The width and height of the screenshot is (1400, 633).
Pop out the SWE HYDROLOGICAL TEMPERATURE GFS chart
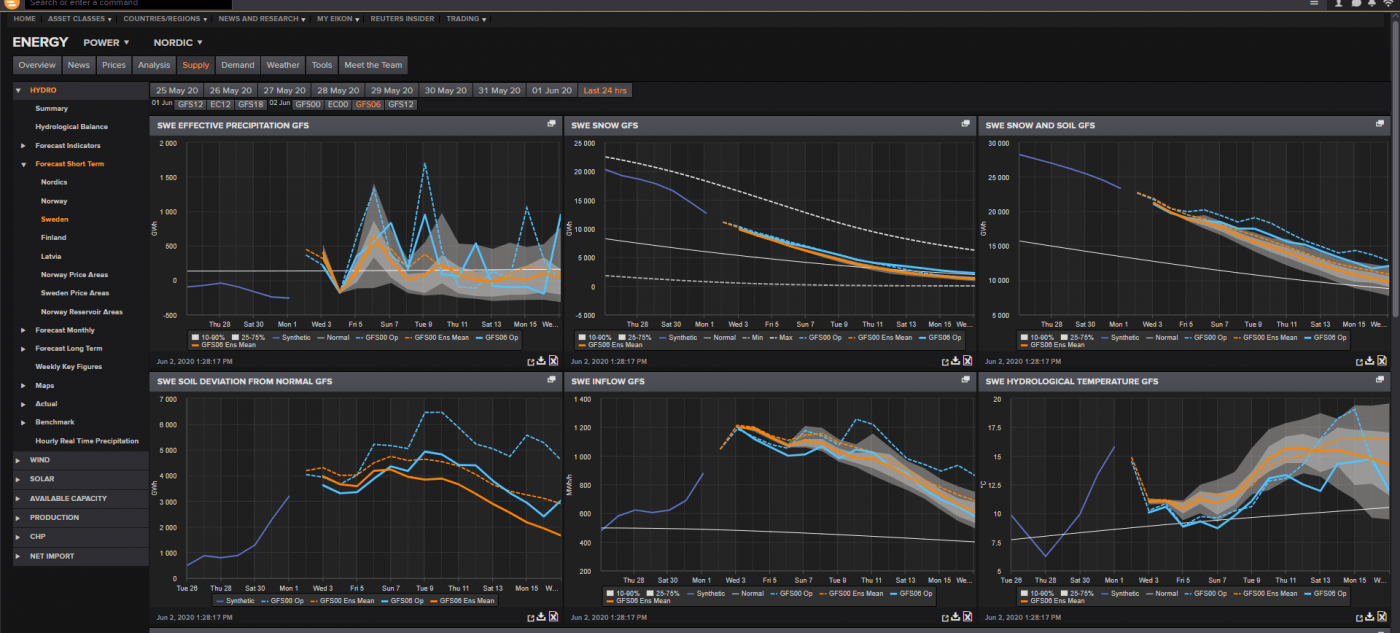[1379, 381]
